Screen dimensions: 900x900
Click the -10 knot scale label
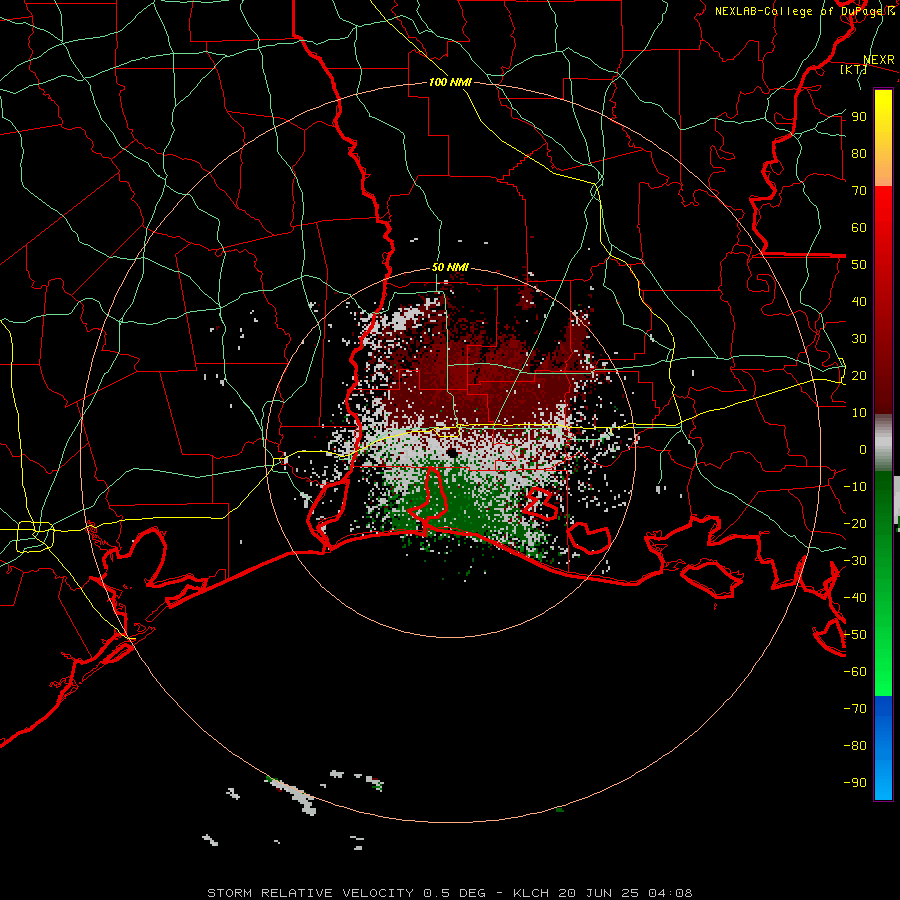(855, 487)
